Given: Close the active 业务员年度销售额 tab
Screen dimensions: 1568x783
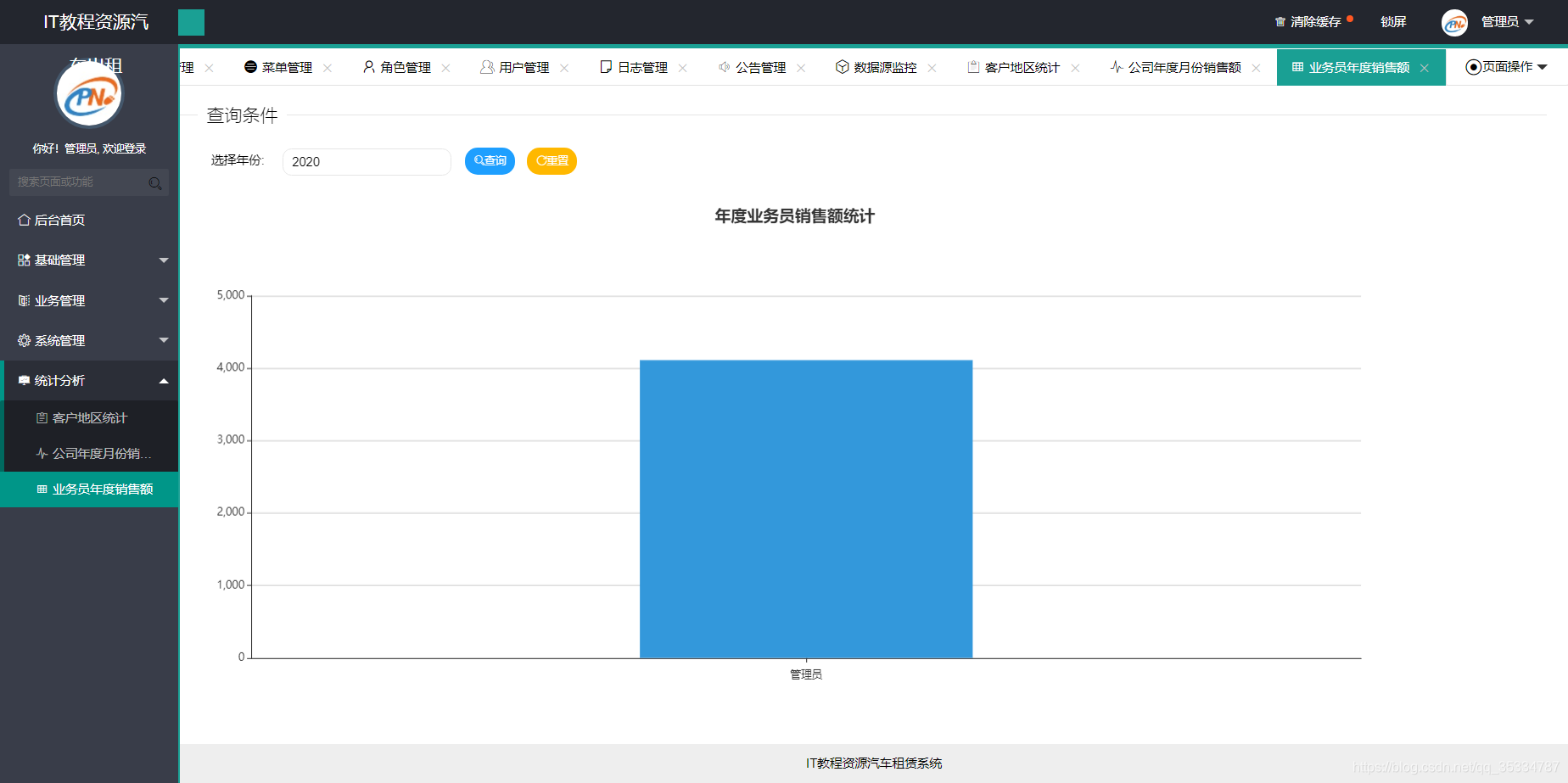Looking at the screenshot, I should pyautogui.click(x=1425, y=68).
